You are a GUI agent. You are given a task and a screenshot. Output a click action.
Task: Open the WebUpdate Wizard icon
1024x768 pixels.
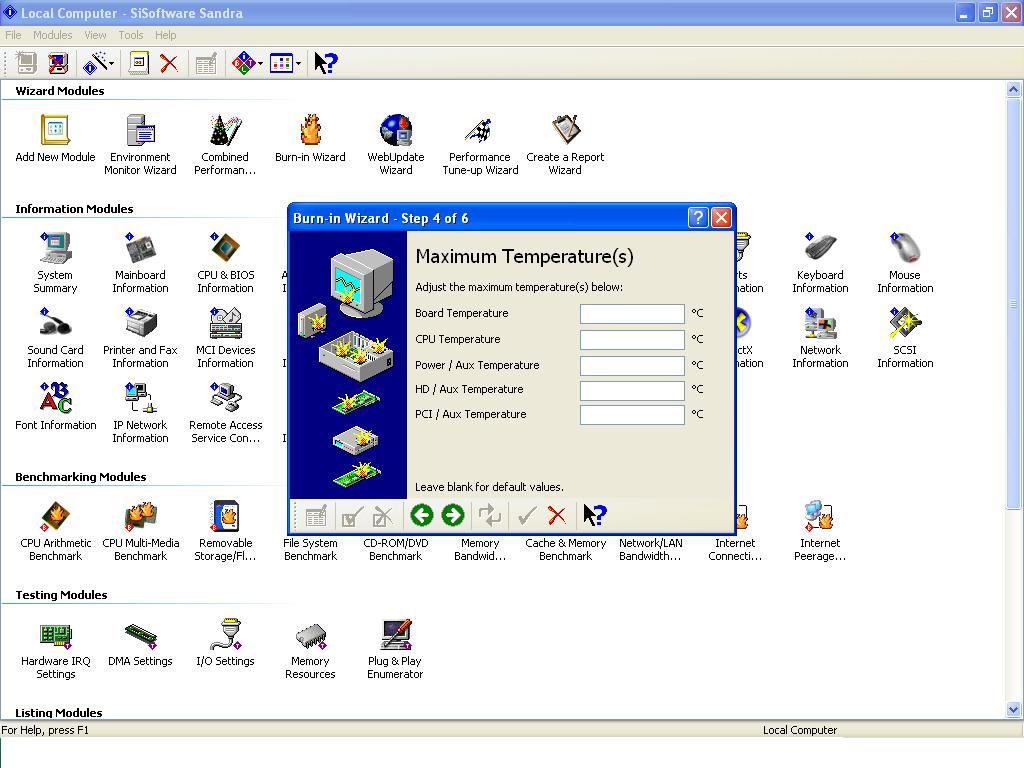click(x=396, y=144)
